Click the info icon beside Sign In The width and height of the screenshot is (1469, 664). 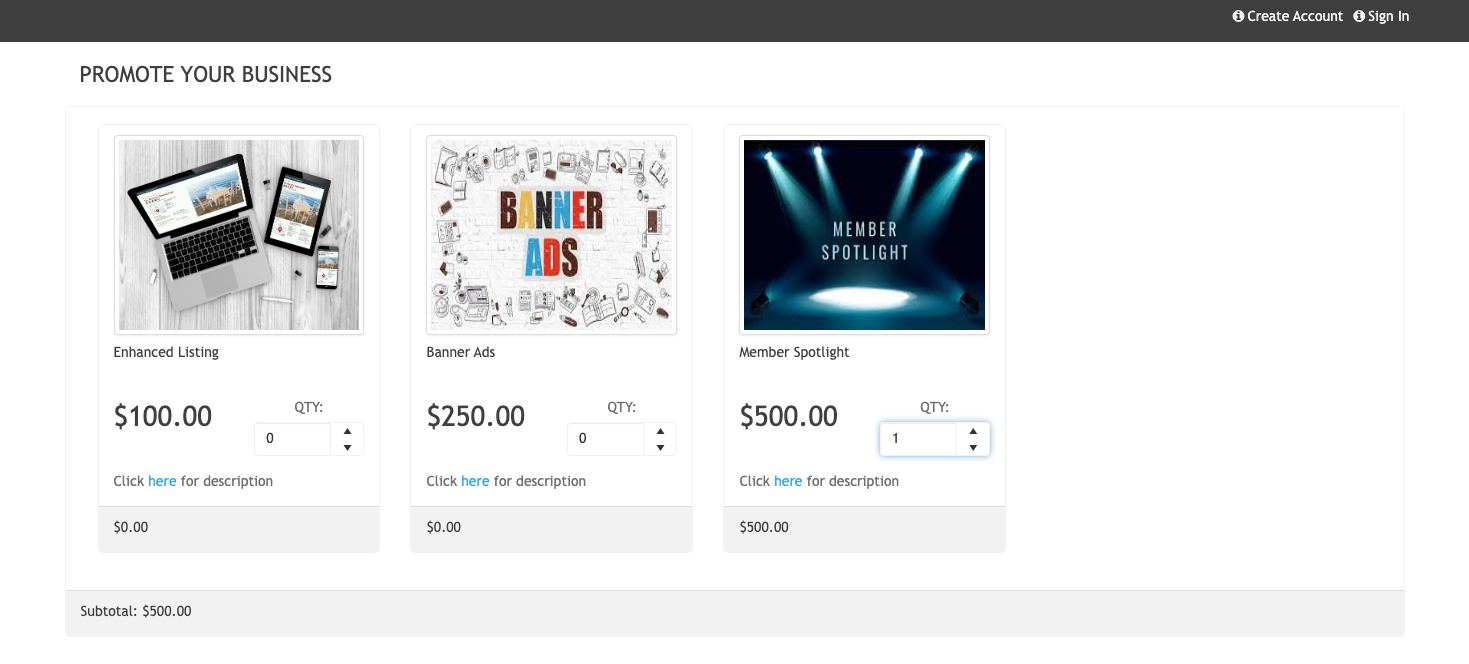[1359, 16]
